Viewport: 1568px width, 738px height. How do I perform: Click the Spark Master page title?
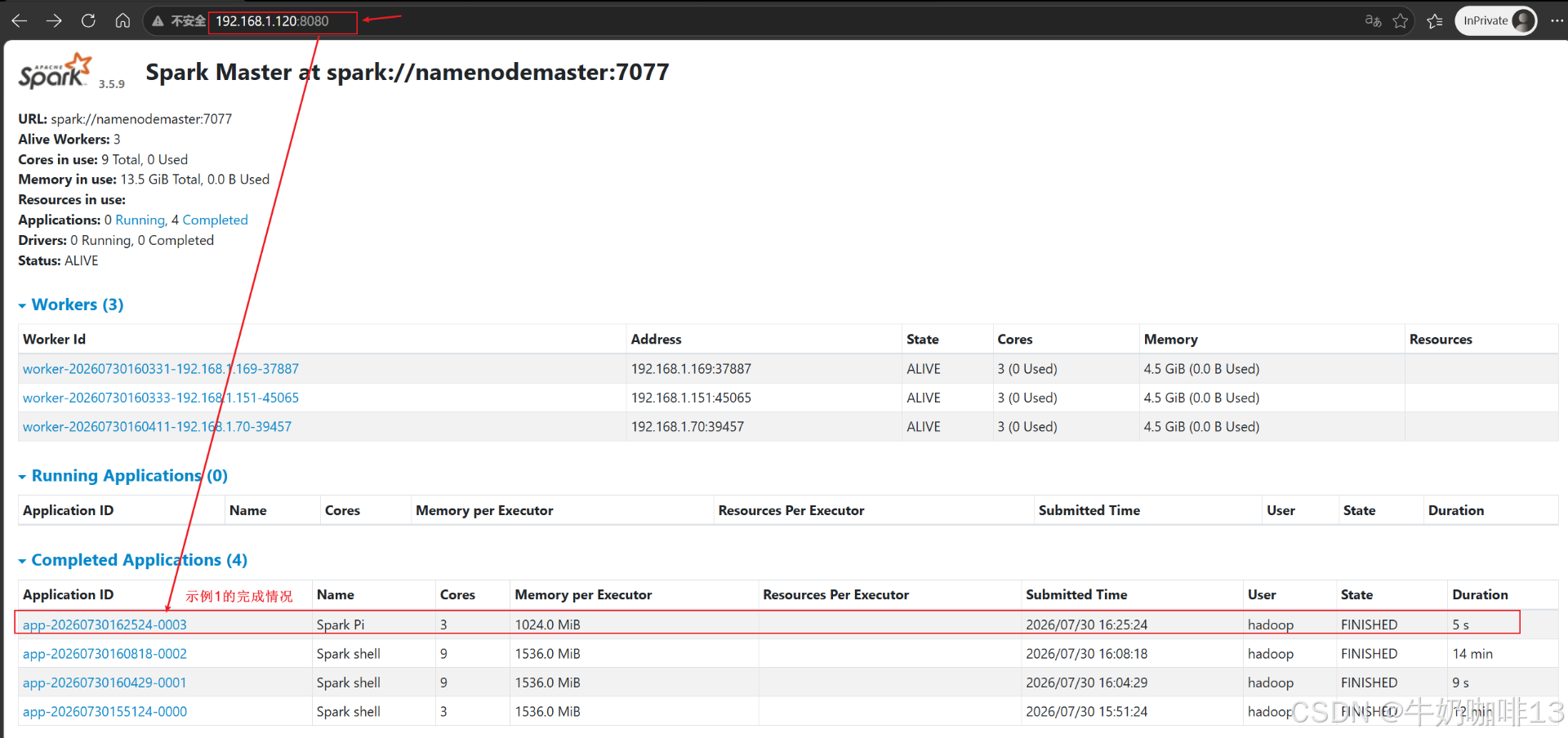(x=407, y=73)
